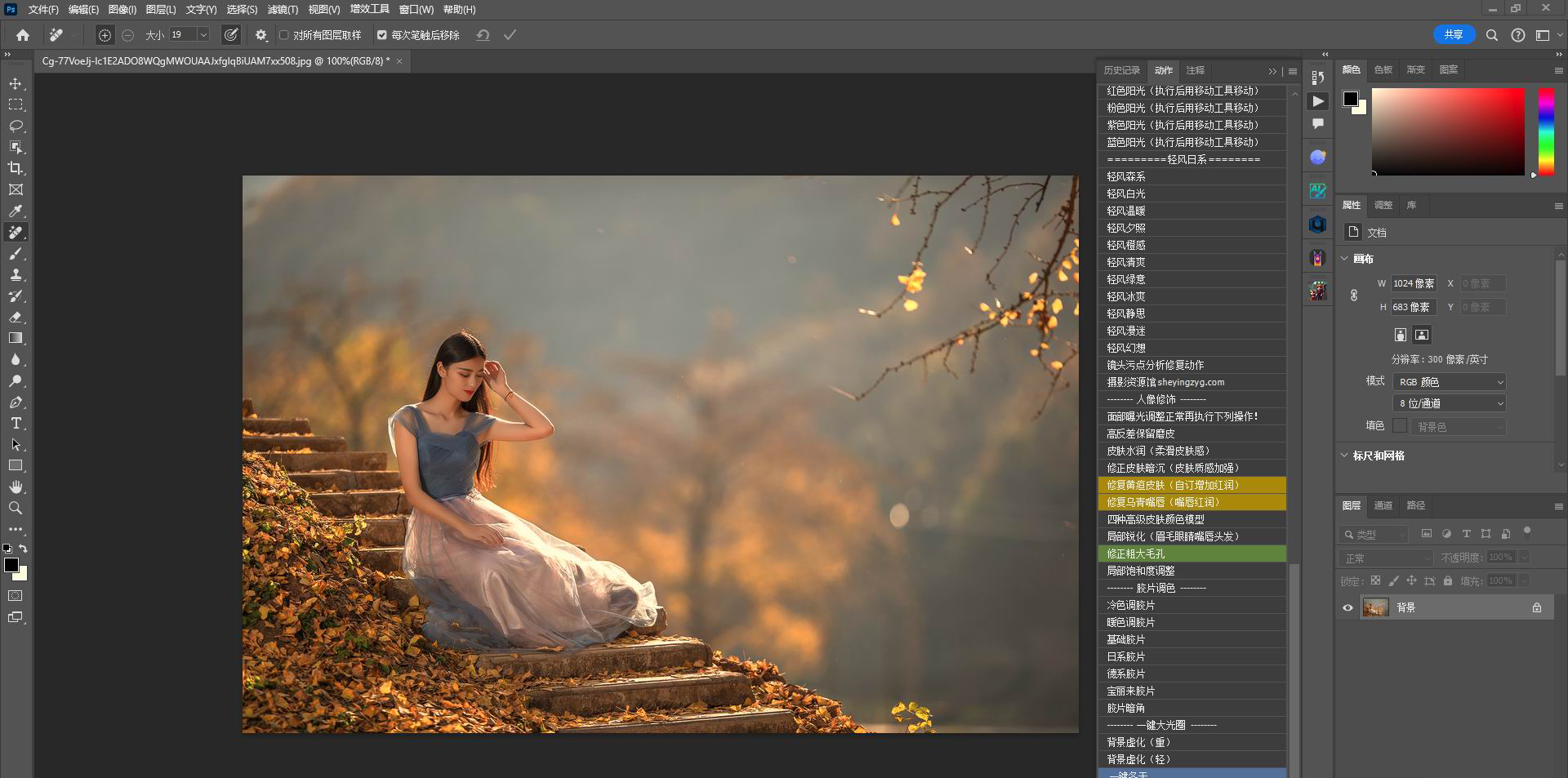Set canvas to portrait orientation

[1401, 335]
